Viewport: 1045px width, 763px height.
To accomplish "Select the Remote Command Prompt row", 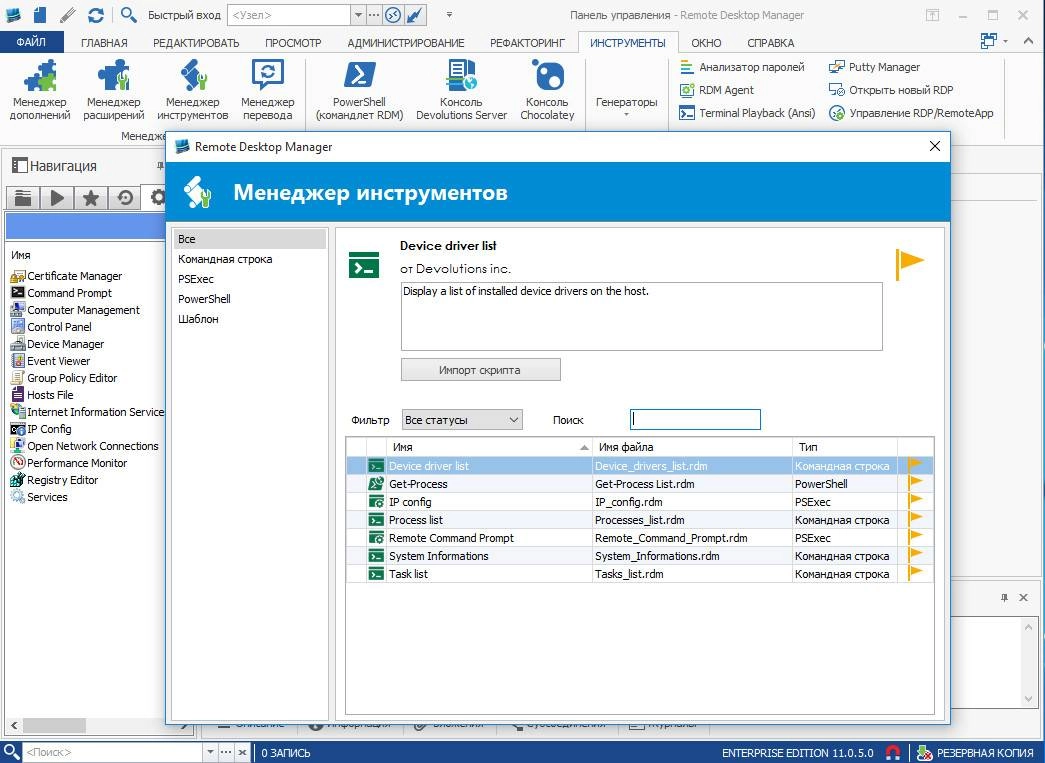I will coord(640,538).
